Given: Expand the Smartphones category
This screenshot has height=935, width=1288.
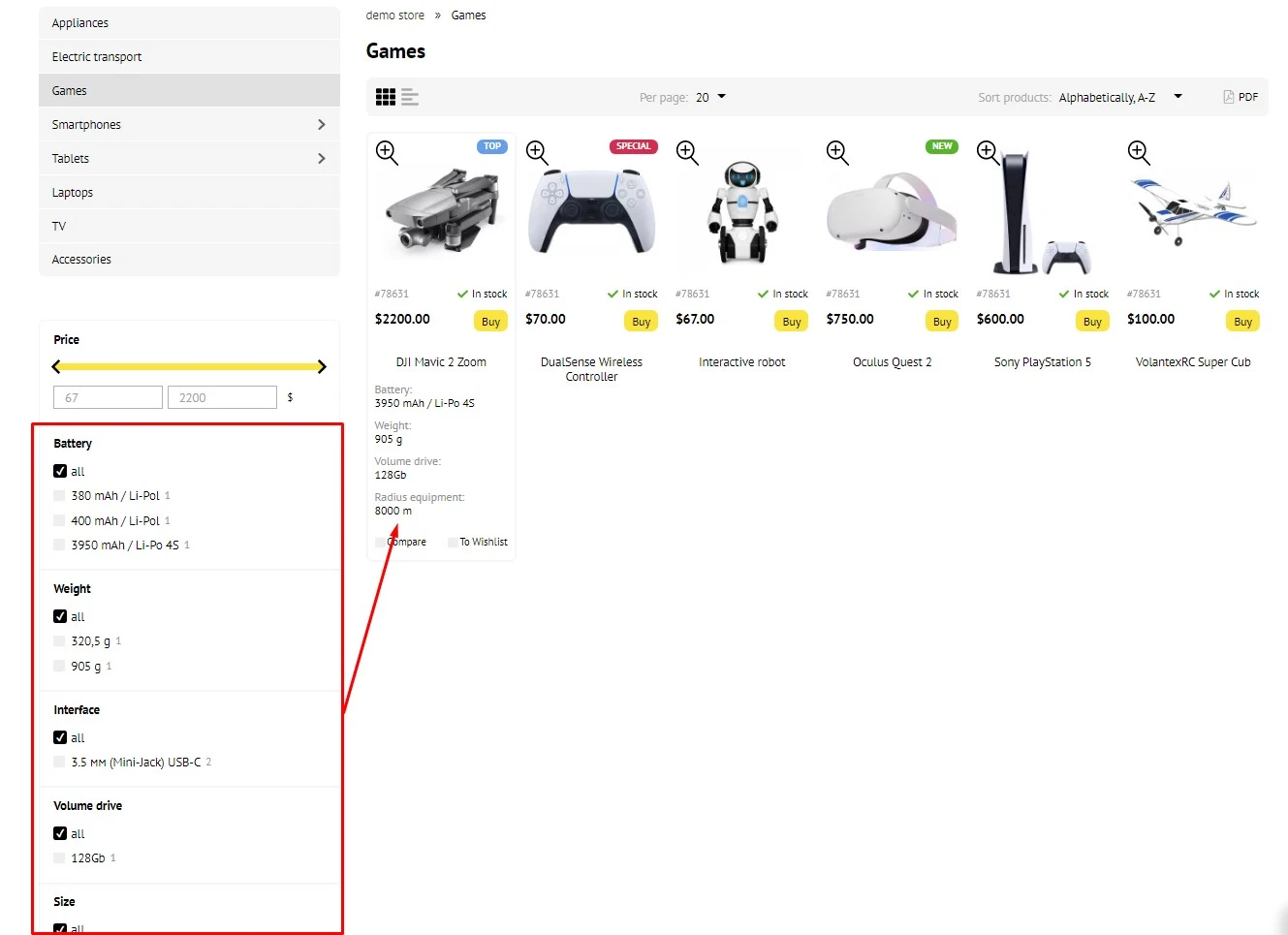Looking at the screenshot, I should coord(322,124).
